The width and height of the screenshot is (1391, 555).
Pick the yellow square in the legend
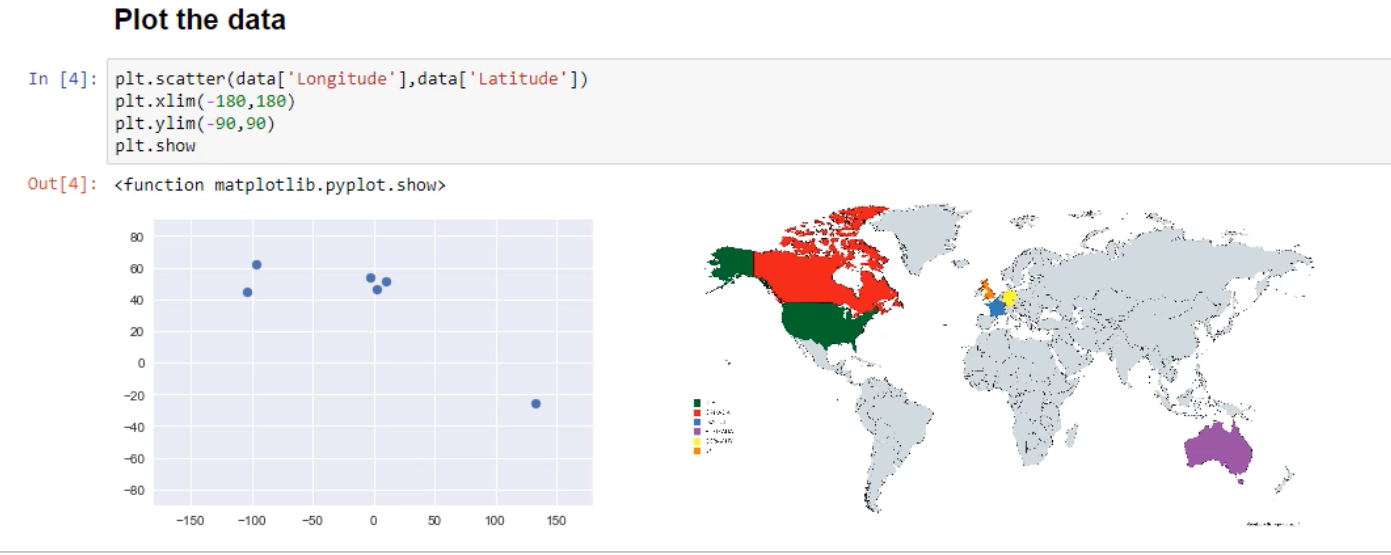point(697,441)
